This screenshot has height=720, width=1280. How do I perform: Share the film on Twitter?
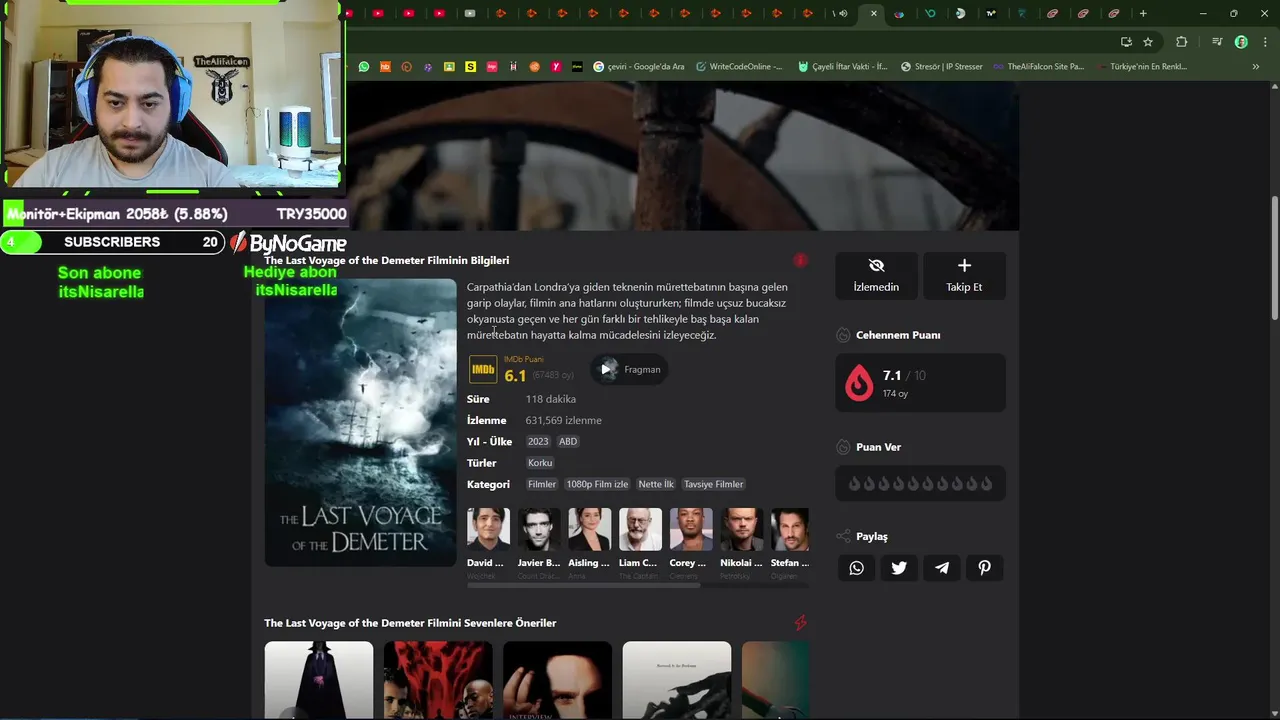pyautogui.click(x=899, y=568)
